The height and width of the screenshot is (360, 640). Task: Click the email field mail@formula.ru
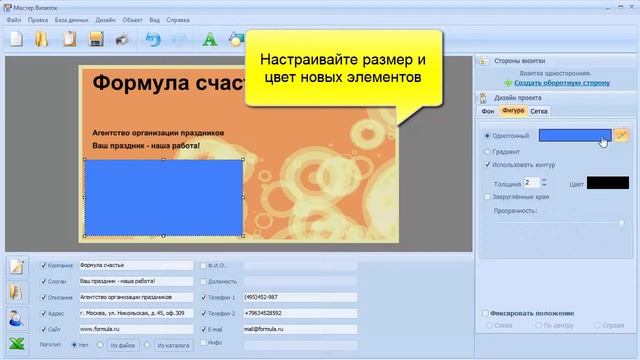click(300, 329)
